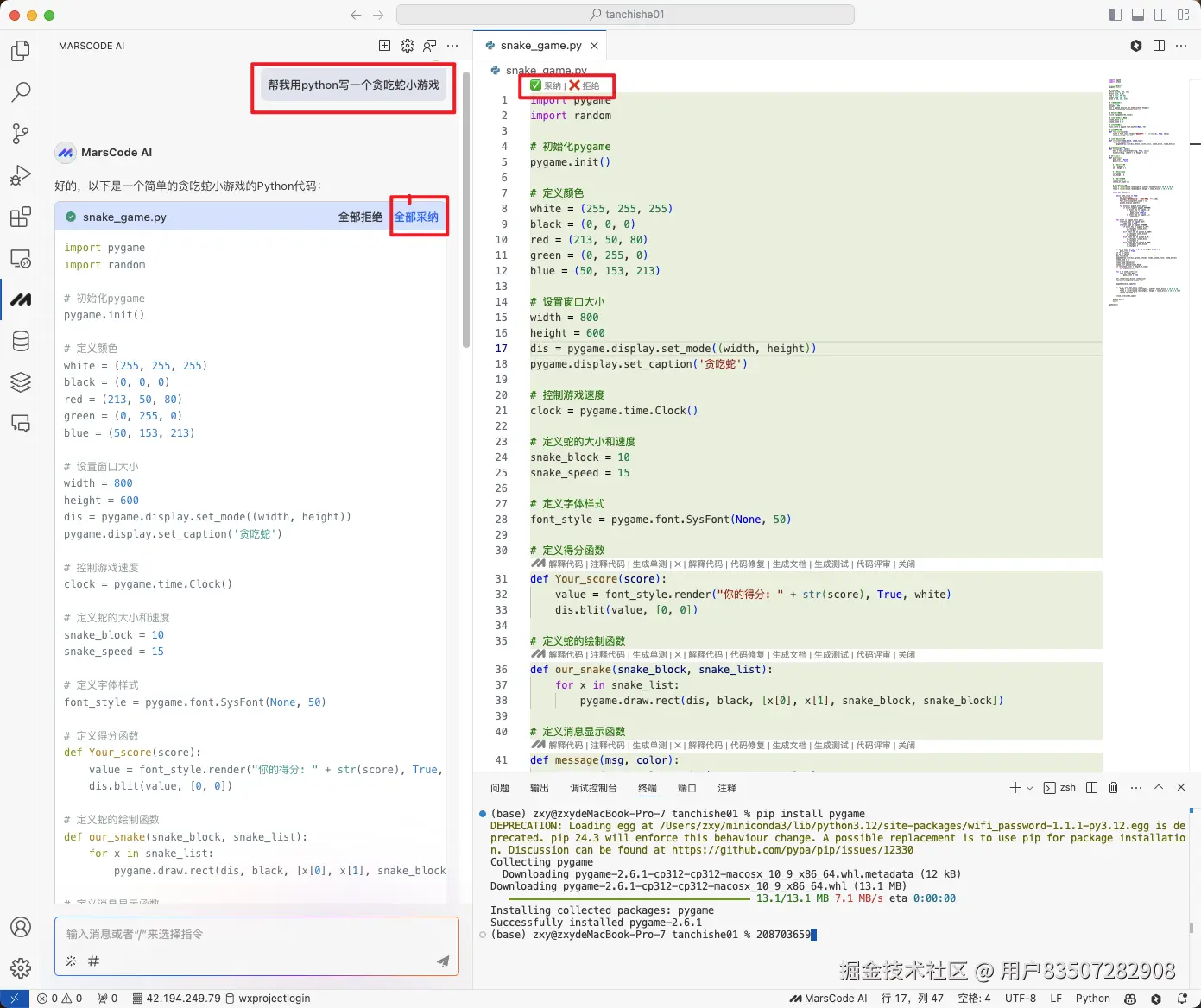Open remote window indicator in status bar

tap(15, 999)
